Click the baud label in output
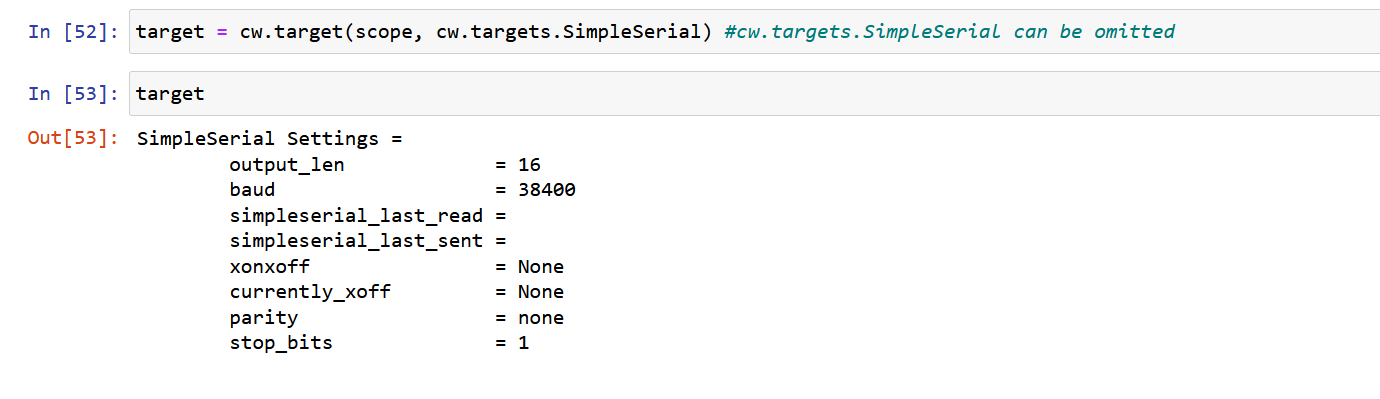This screenshot has width=1380, height=399. point(252,190)
